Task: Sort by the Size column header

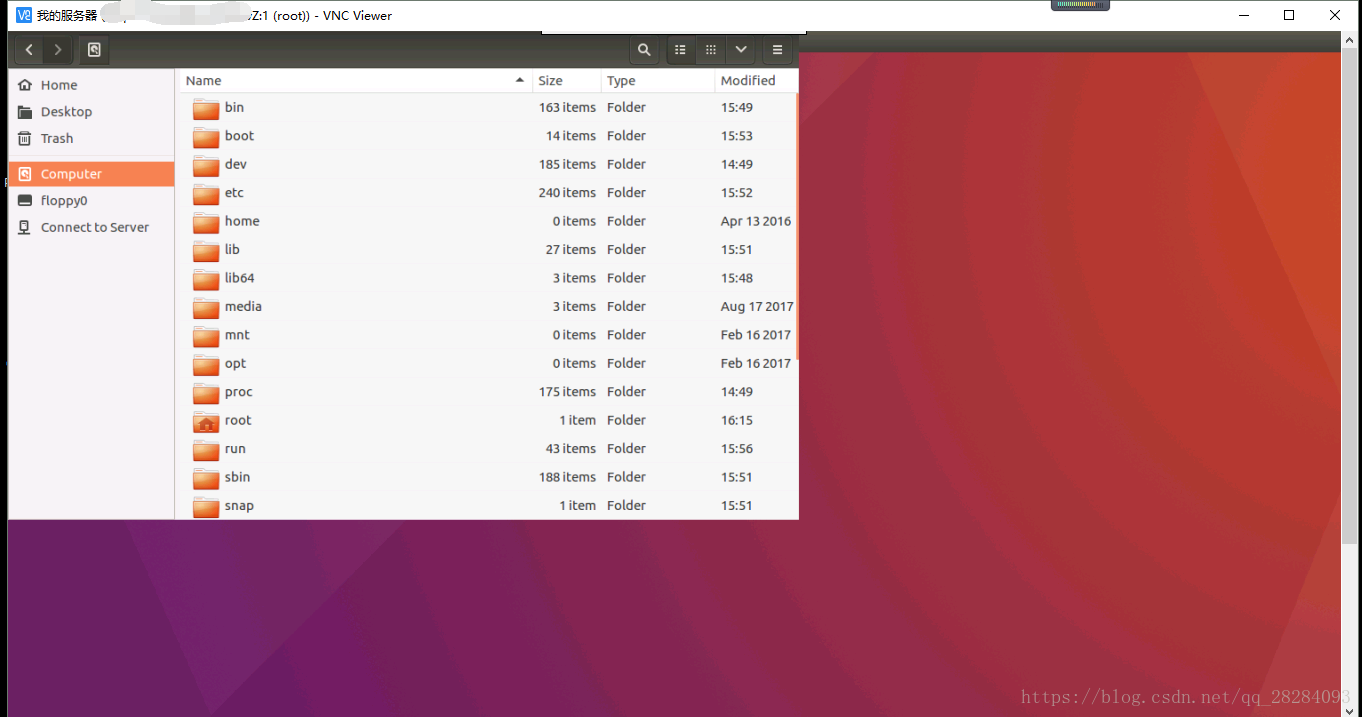Action: [567, 81]
